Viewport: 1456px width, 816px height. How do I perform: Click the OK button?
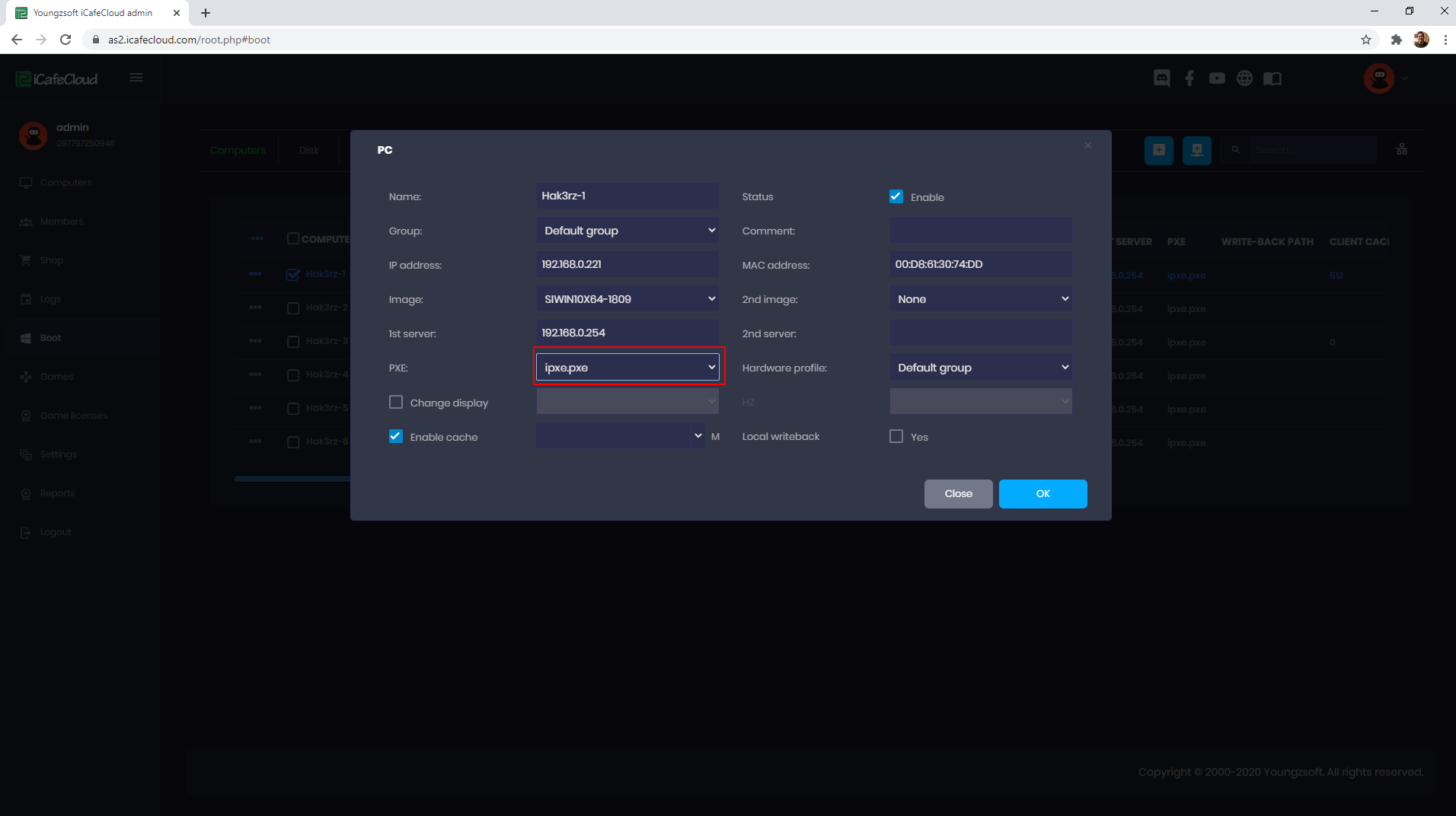tap(1043, 493)
